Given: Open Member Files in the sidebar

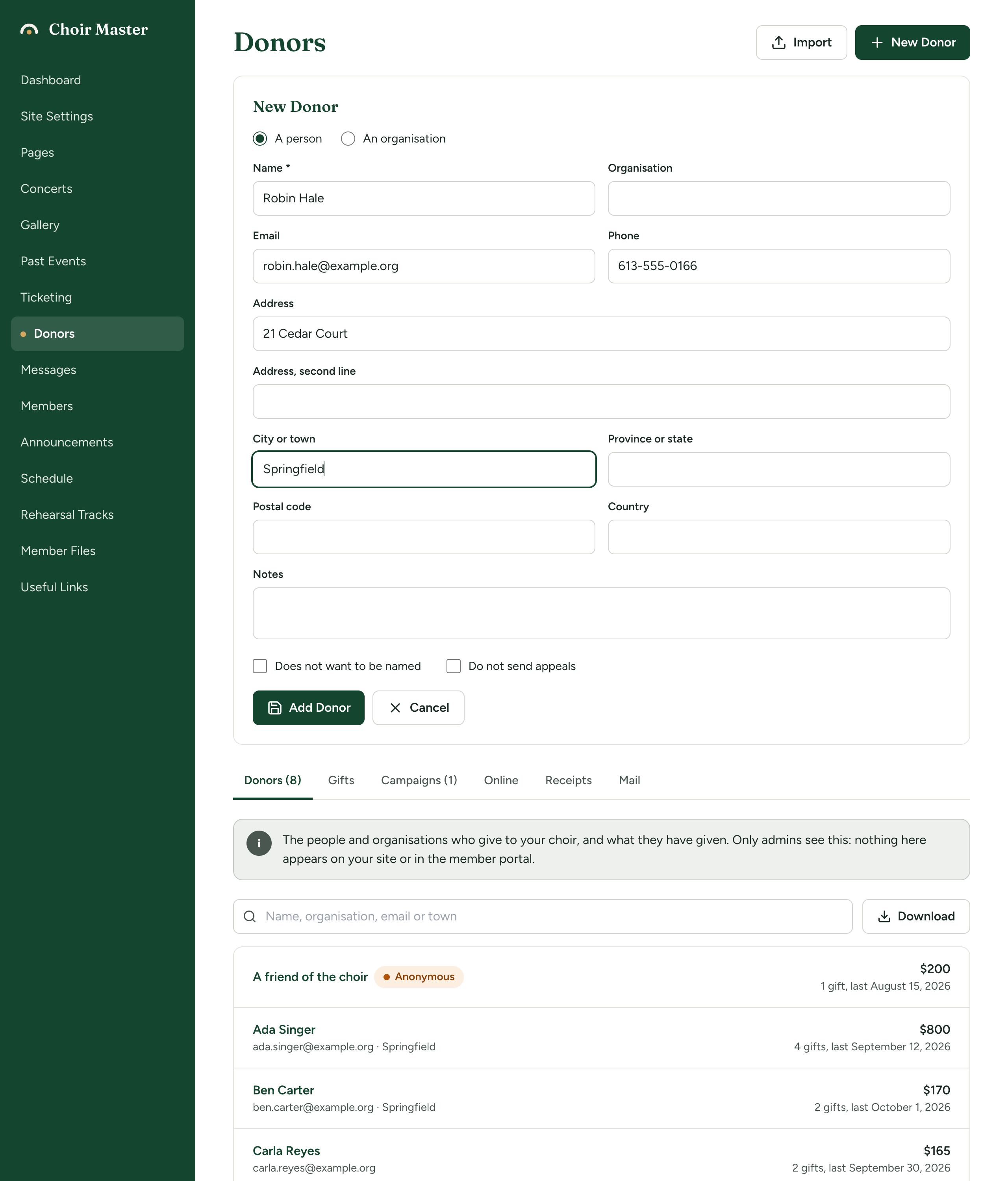Looking at the screenshot, I should (98, 551).
